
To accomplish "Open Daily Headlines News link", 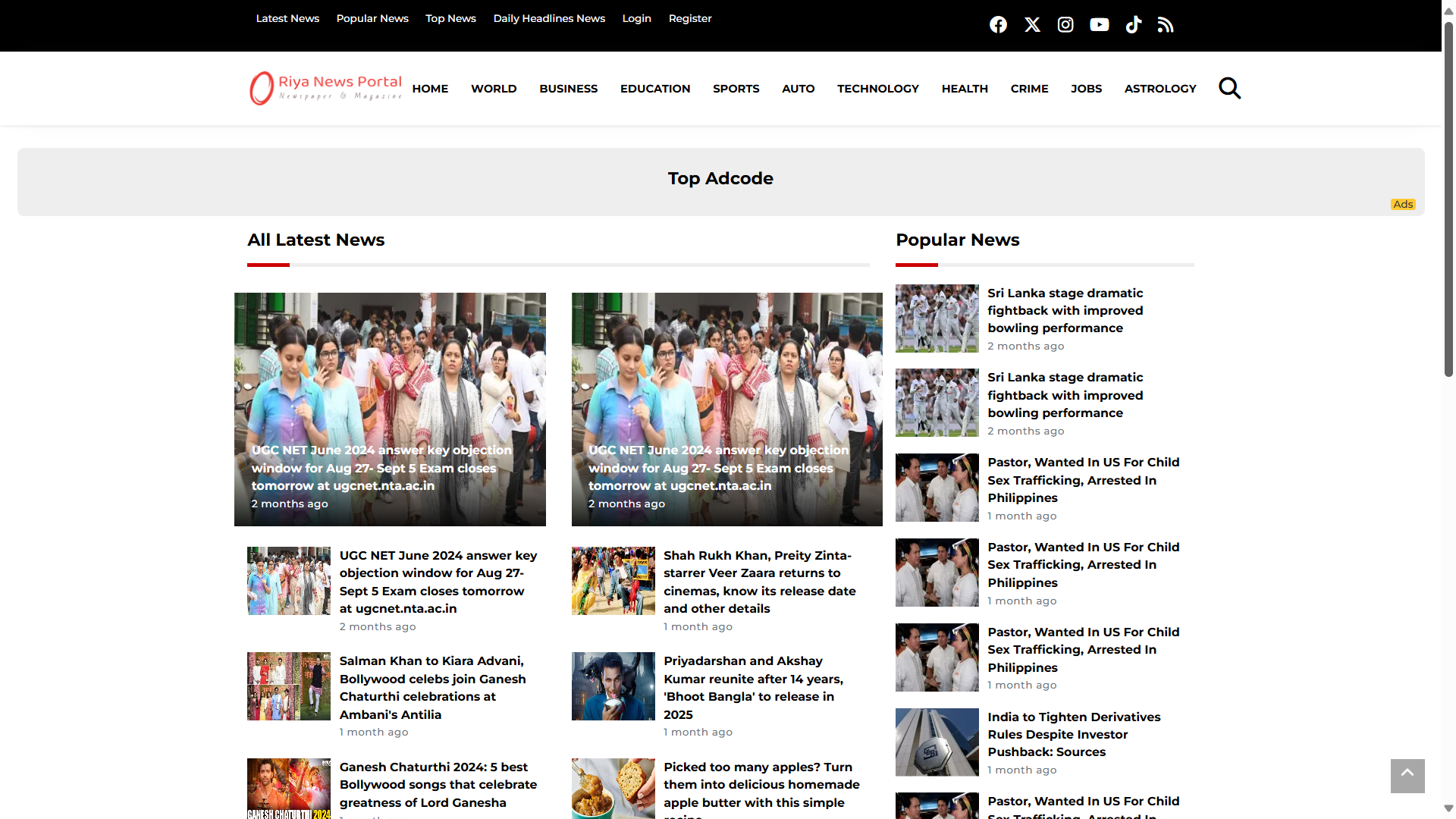I will pos(549,18).
